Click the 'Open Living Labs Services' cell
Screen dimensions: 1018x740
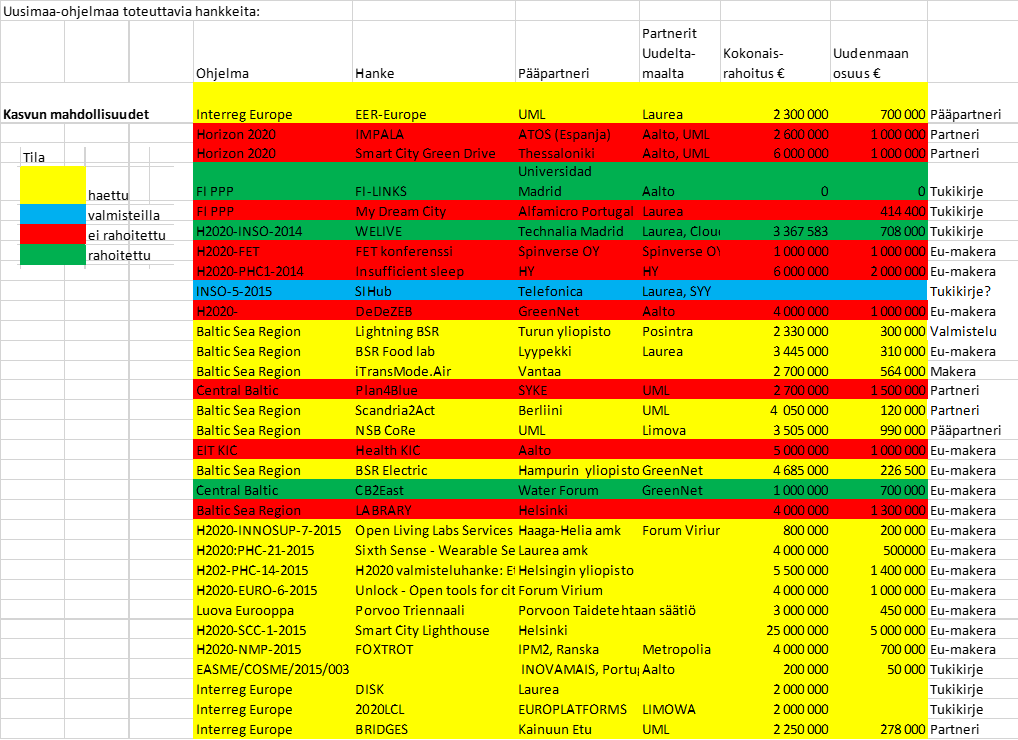coord(434,530)
